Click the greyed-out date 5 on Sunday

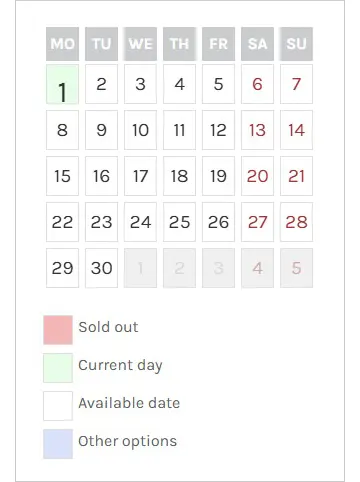click(x=296, y=268)
